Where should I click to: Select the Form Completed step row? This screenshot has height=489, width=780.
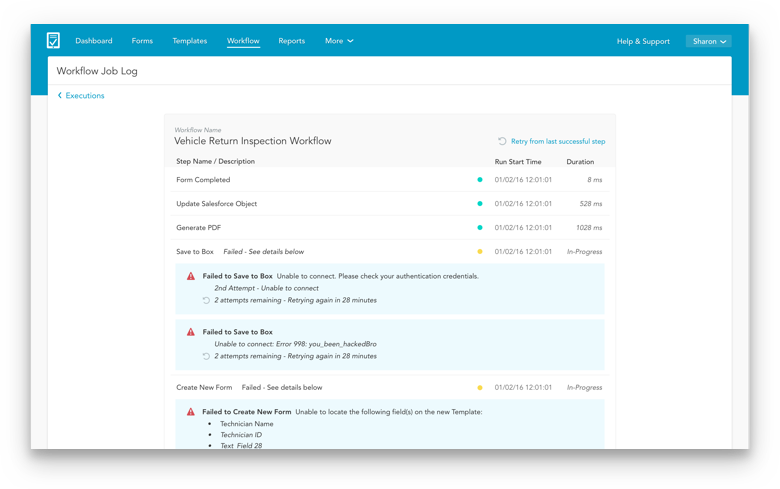pyautogui.click(x=390, y=180)
